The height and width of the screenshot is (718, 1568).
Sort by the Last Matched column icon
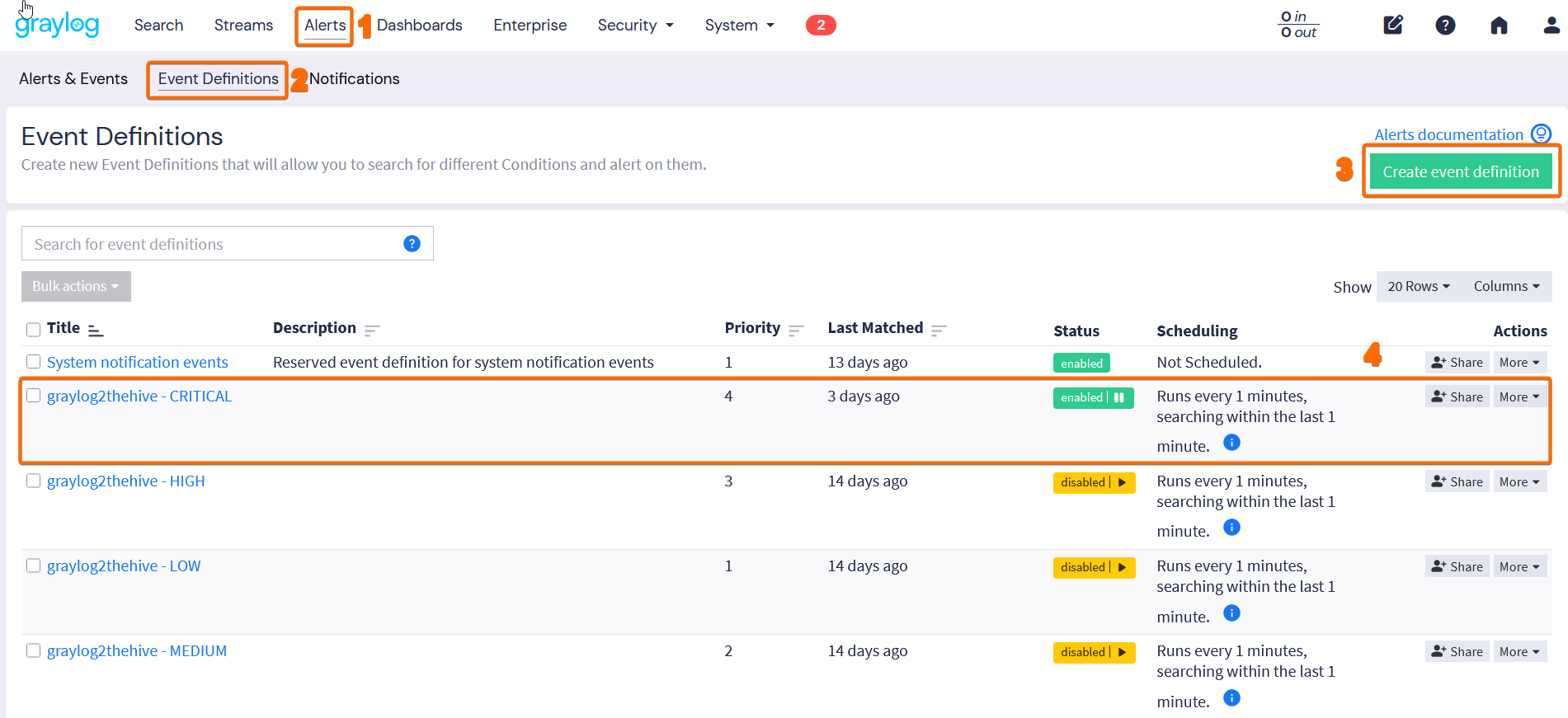(939, 330)
